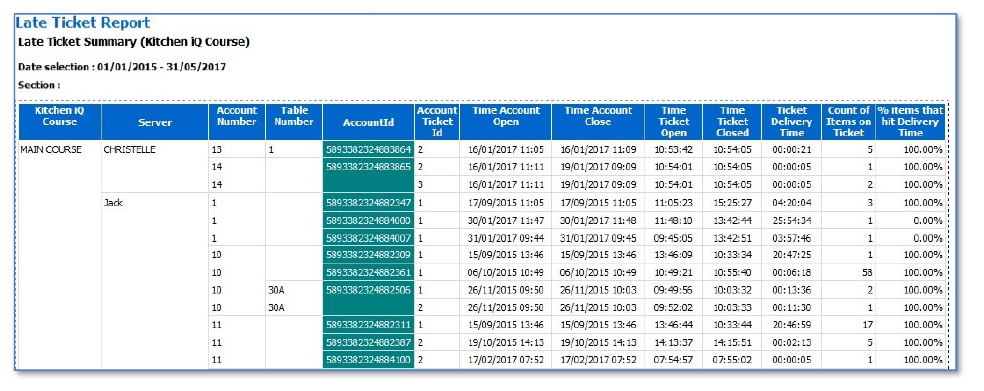Click the Ticket Delivery Time column header
This screenshot has width=984, height=391.
pos(791,122)
